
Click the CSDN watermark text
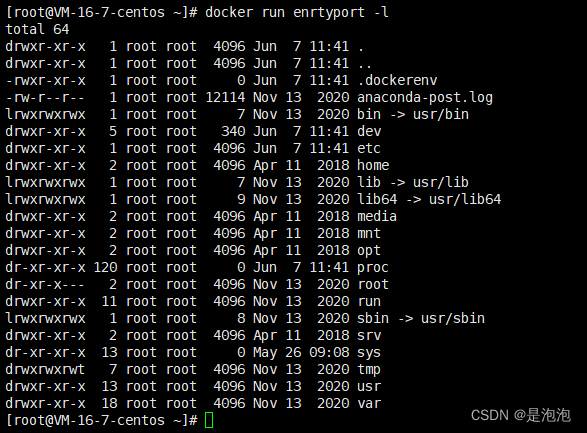[521, 415]
